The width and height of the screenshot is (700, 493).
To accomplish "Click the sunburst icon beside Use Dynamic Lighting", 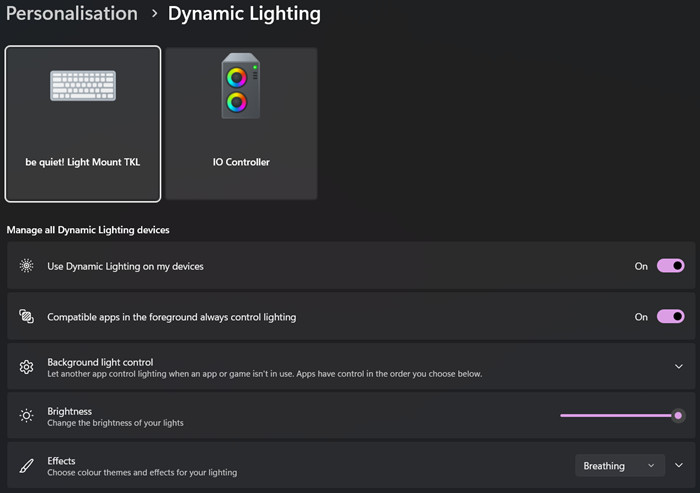I will (x=26, y=266).
